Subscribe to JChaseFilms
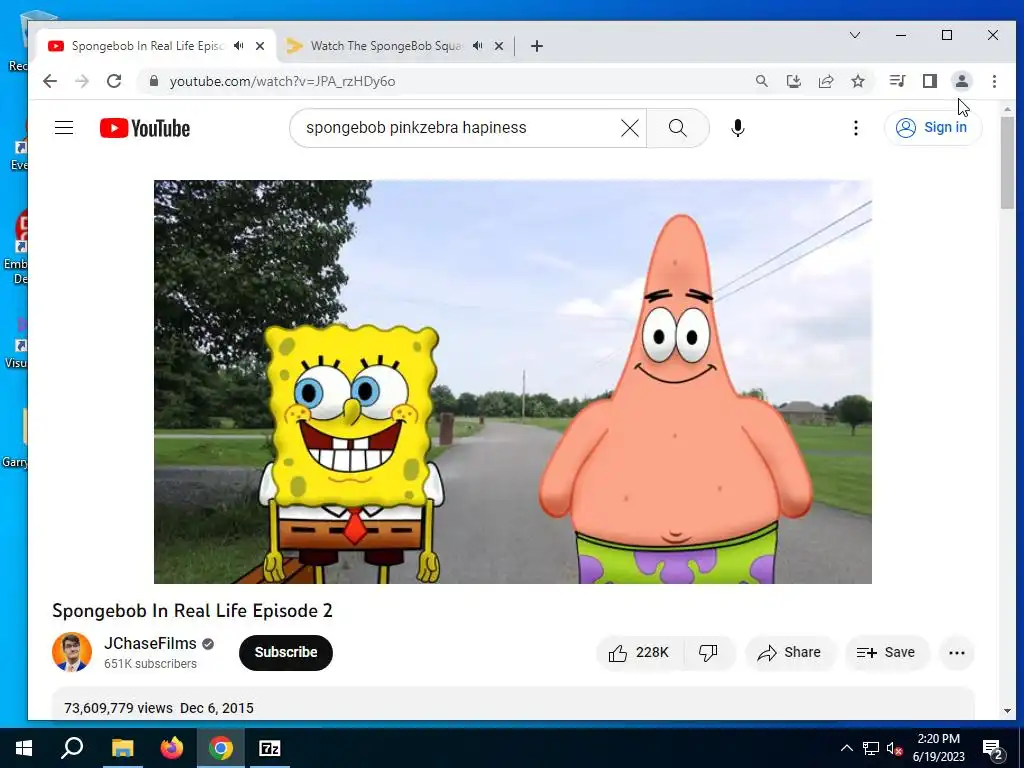1024x768 pixels. (x=286, y=652)
